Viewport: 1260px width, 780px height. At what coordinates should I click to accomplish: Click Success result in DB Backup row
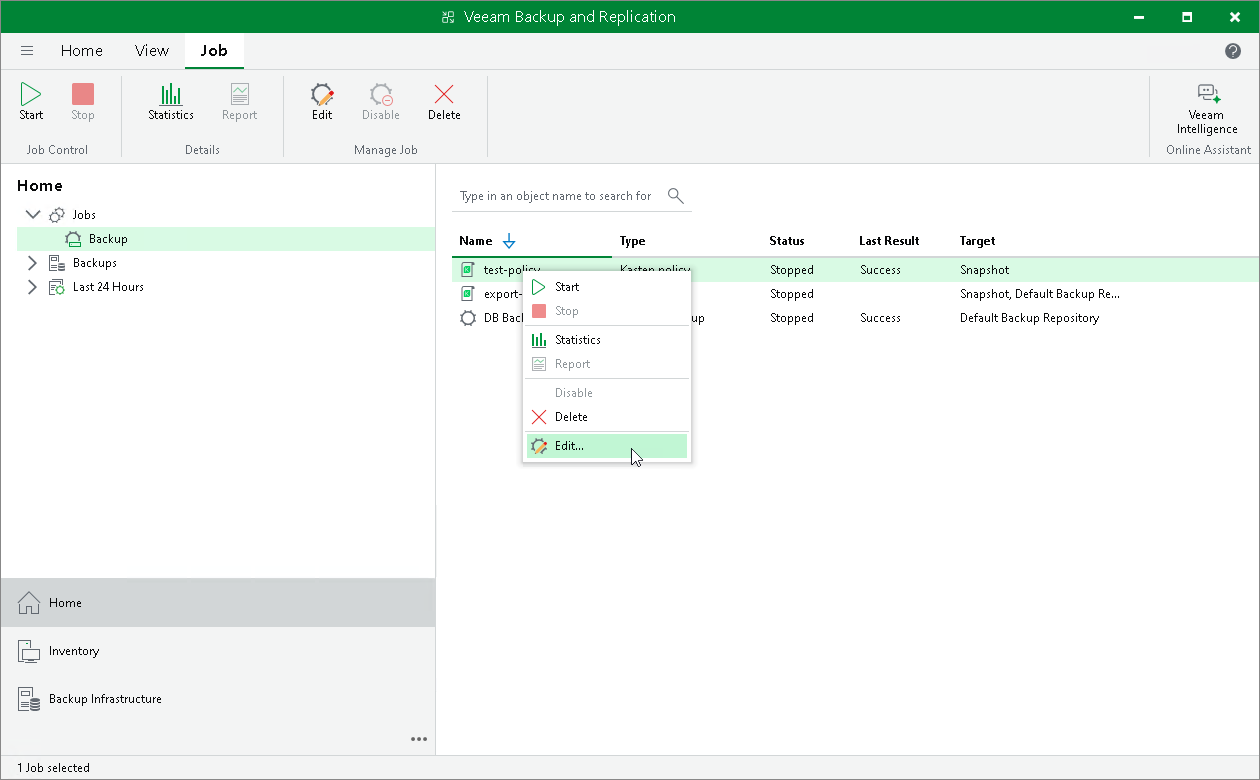(880, 318)
